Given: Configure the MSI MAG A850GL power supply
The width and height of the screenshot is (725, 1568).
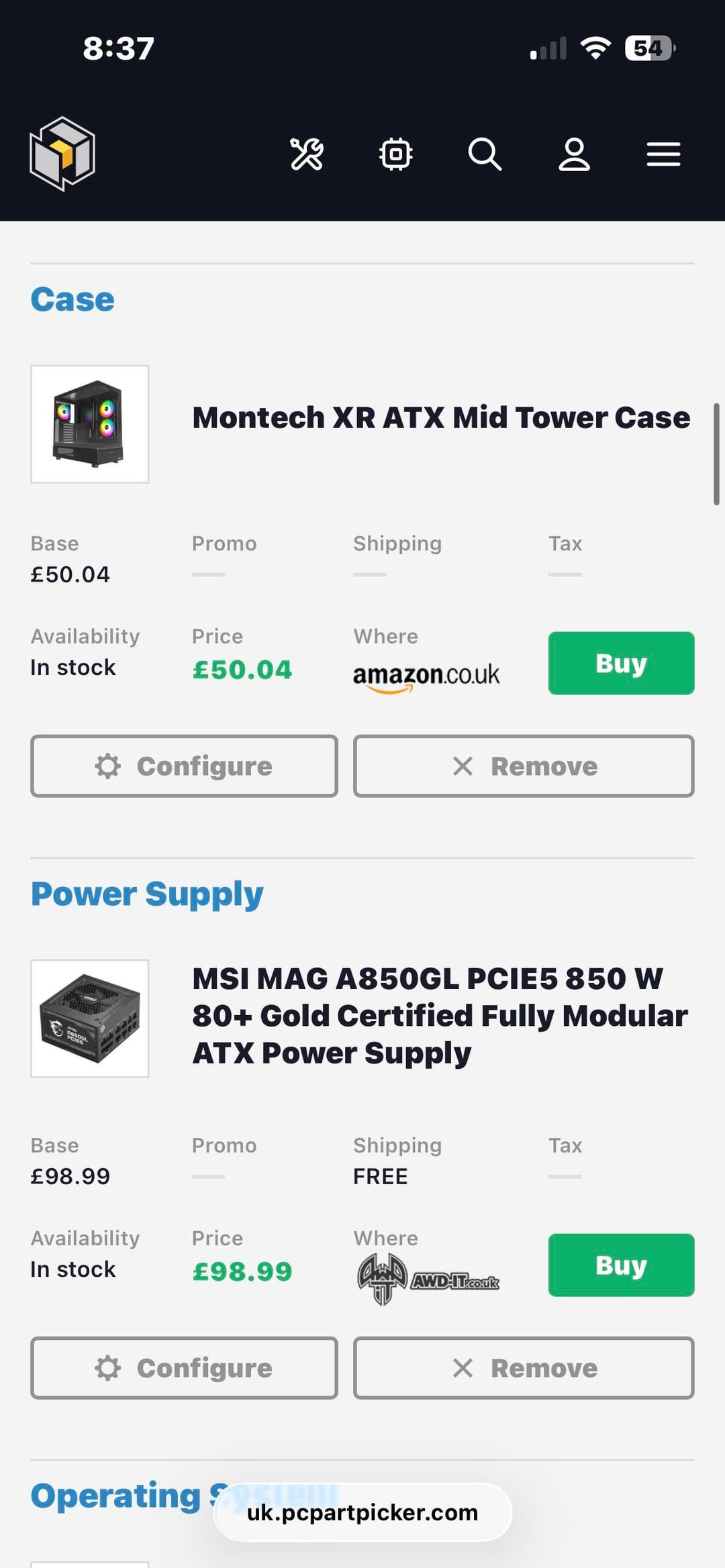Looking at the screenshot, I should 184,1368.
